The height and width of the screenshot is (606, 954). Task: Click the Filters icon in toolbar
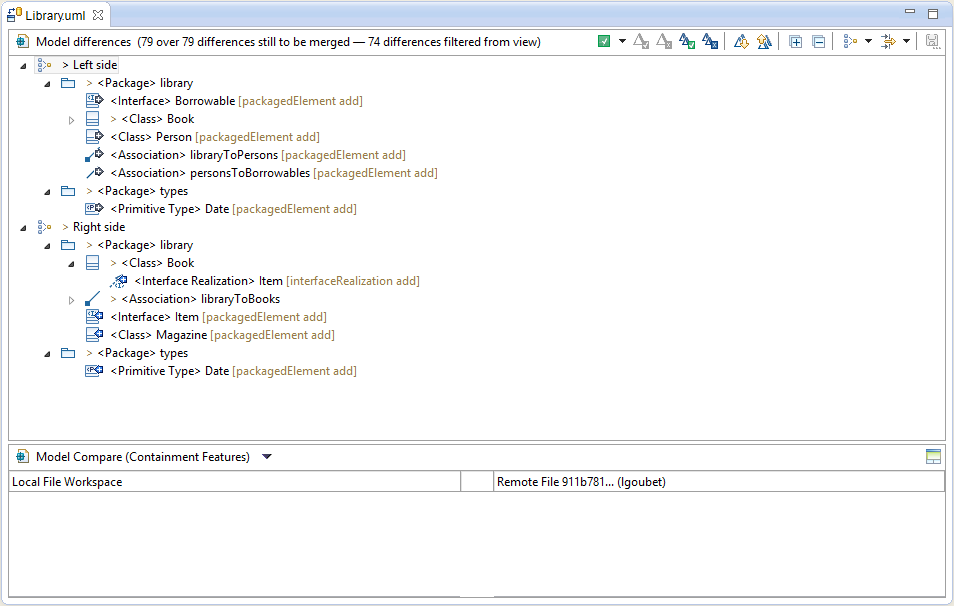887,42
